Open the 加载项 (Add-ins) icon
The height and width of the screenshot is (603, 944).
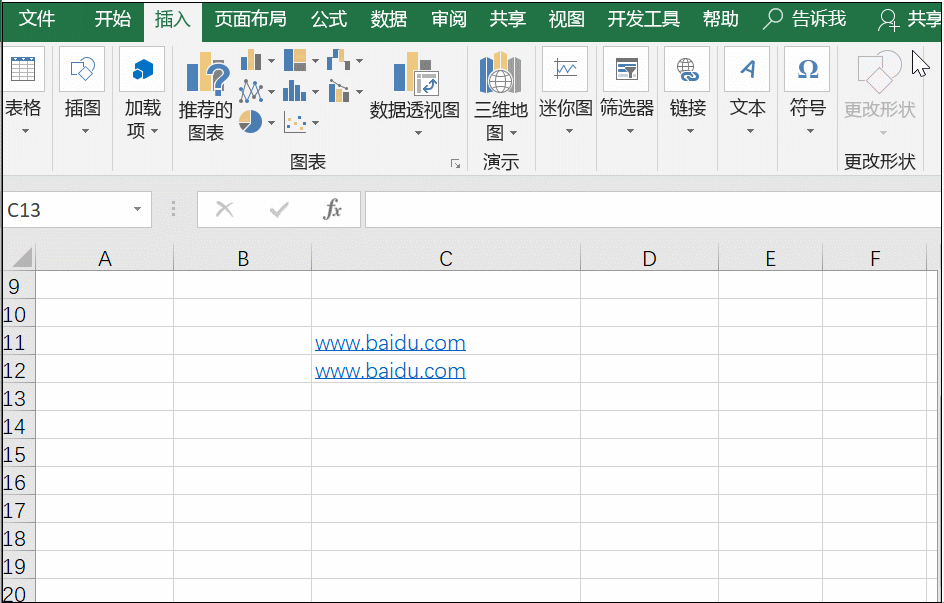[142, 70]
